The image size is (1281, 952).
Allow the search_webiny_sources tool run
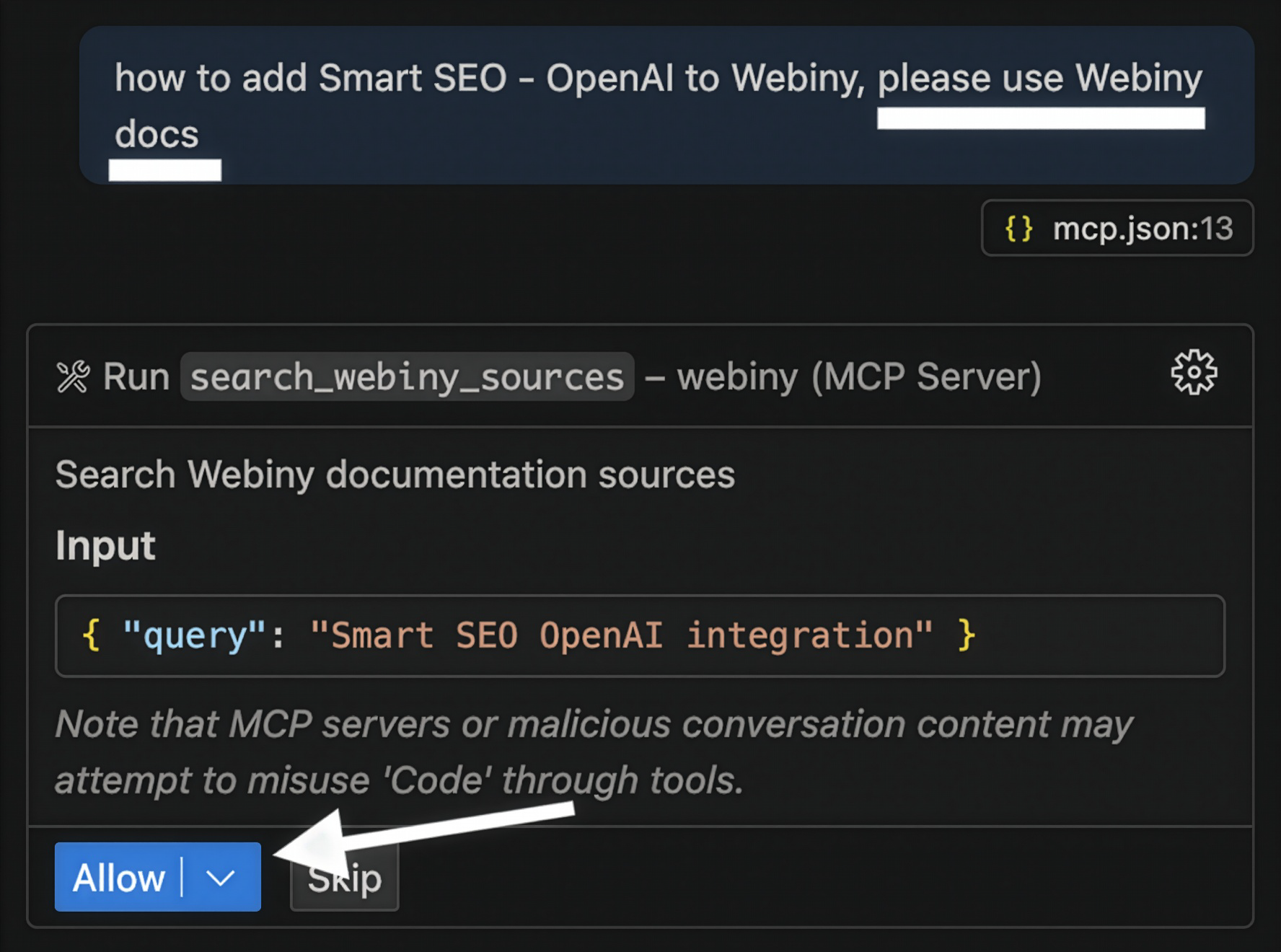tap(120, 878)
